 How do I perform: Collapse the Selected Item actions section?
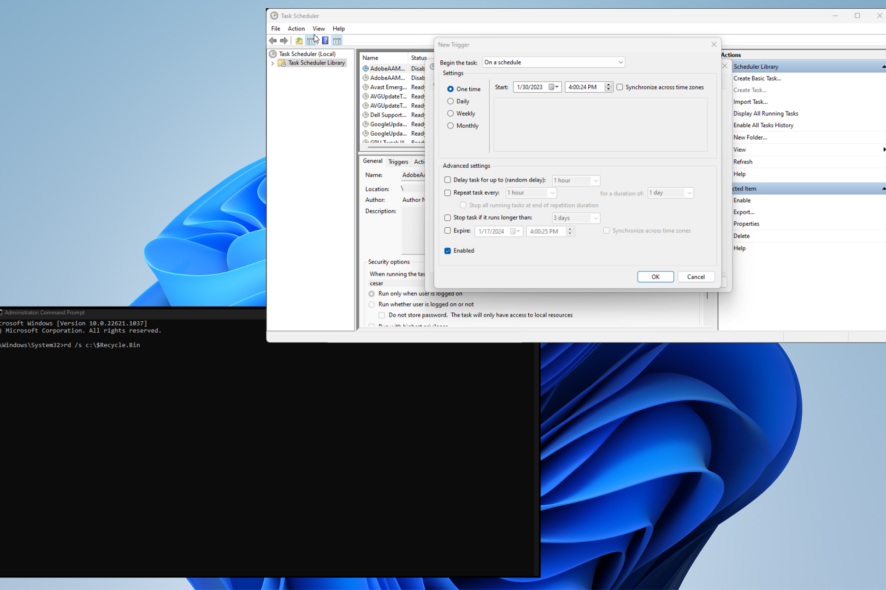point(883,189)
